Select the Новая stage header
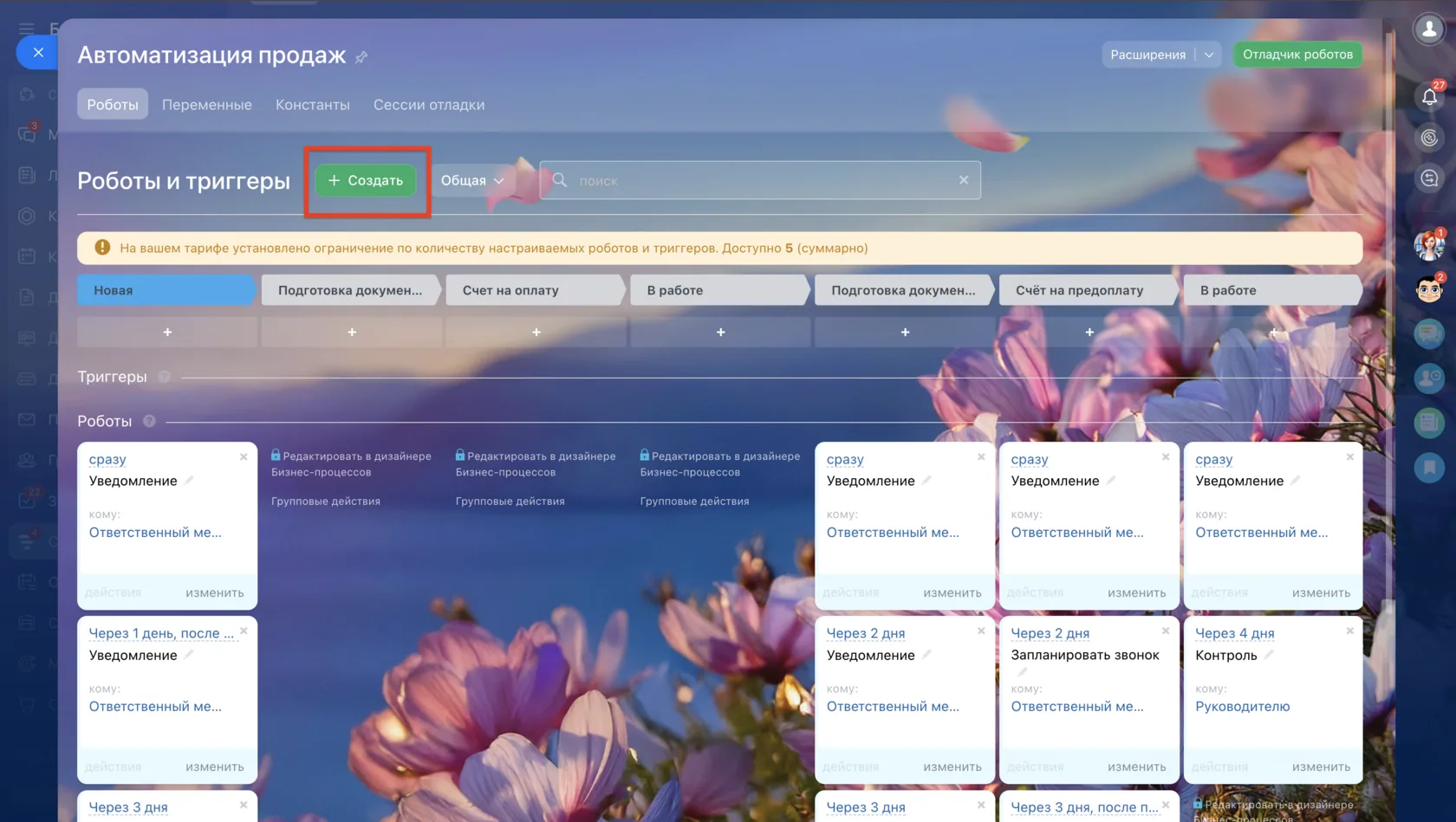Viewport: 1456px width, 822px height. coord(166,290)
